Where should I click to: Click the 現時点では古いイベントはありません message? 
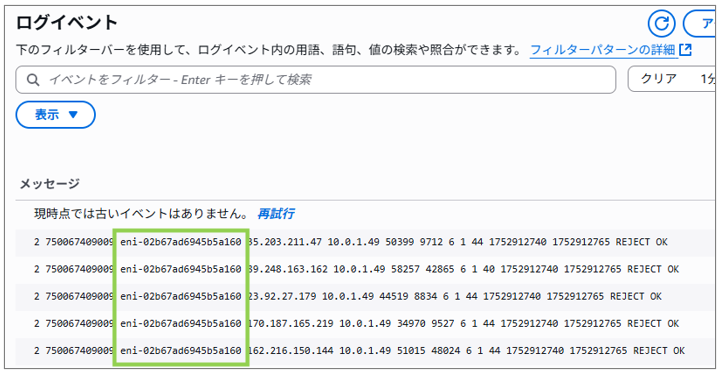[x=141, y=214]
